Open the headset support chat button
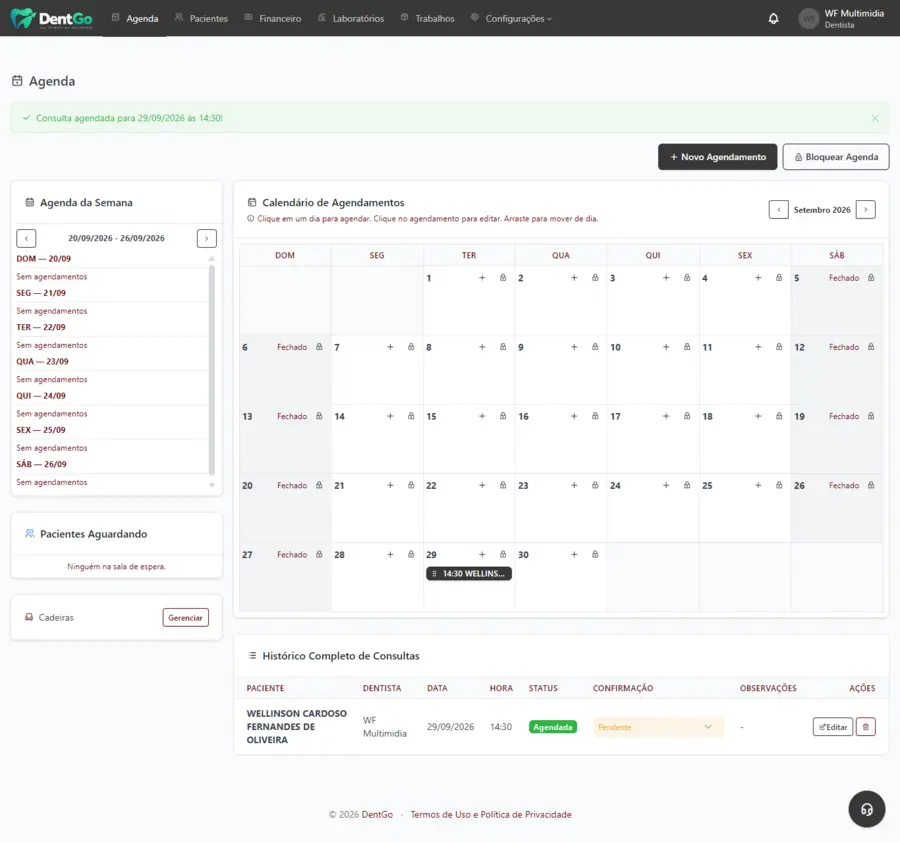Viewport: 900px width, 842px height. [x=867, y=809]
